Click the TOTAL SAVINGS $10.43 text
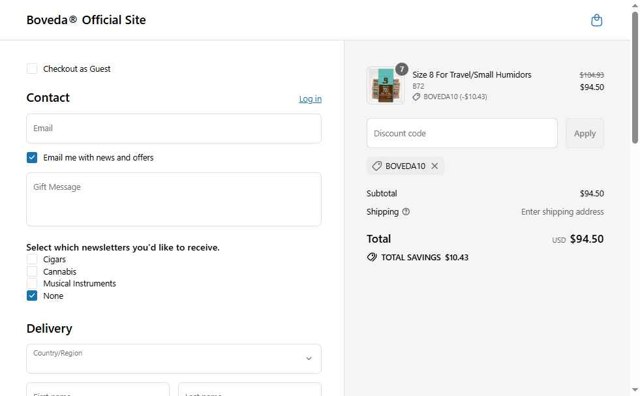Image resolution: width=640 pixels, height=396 pixels. [425, 257]
